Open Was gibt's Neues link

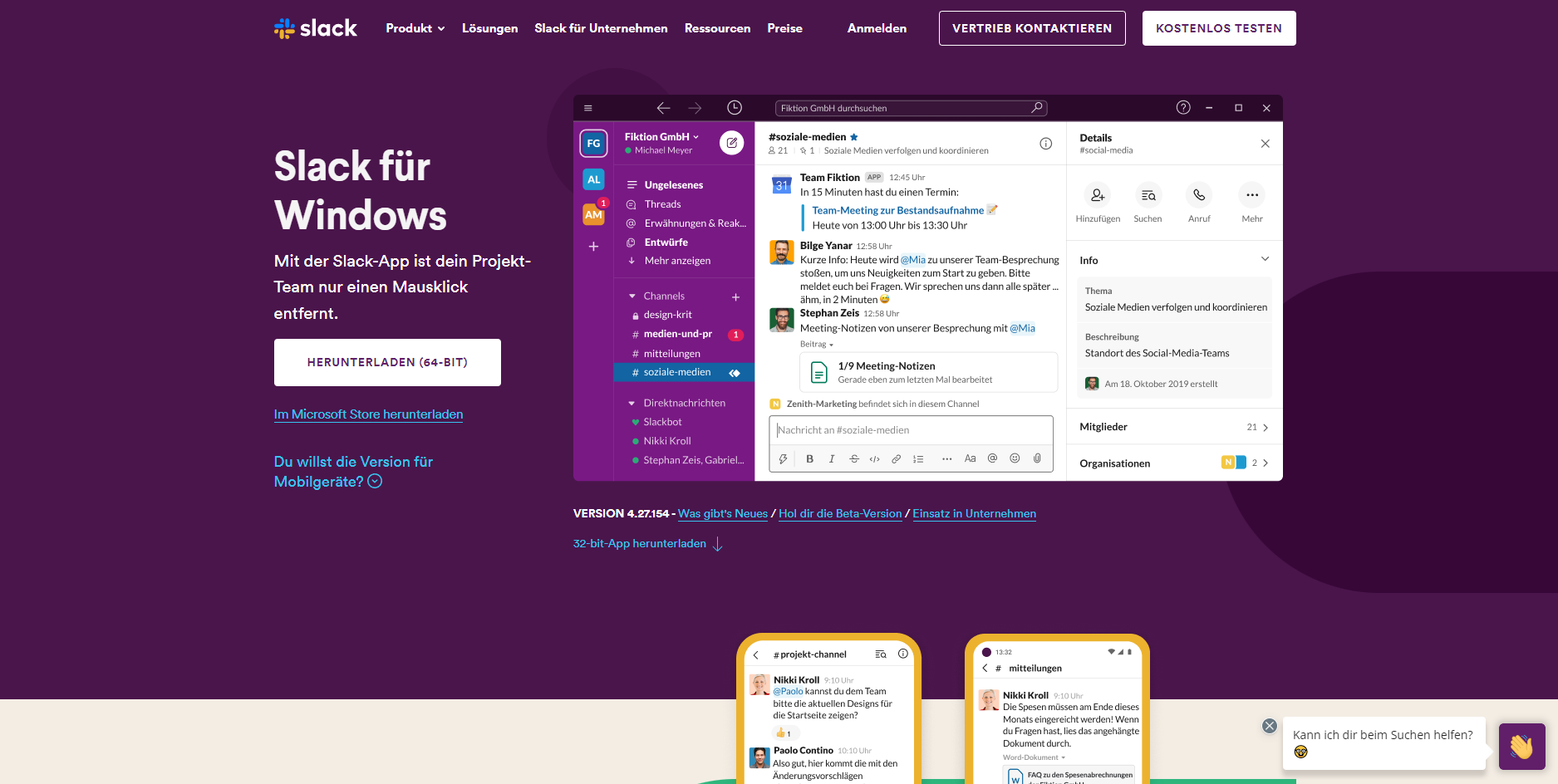point(723,514)
